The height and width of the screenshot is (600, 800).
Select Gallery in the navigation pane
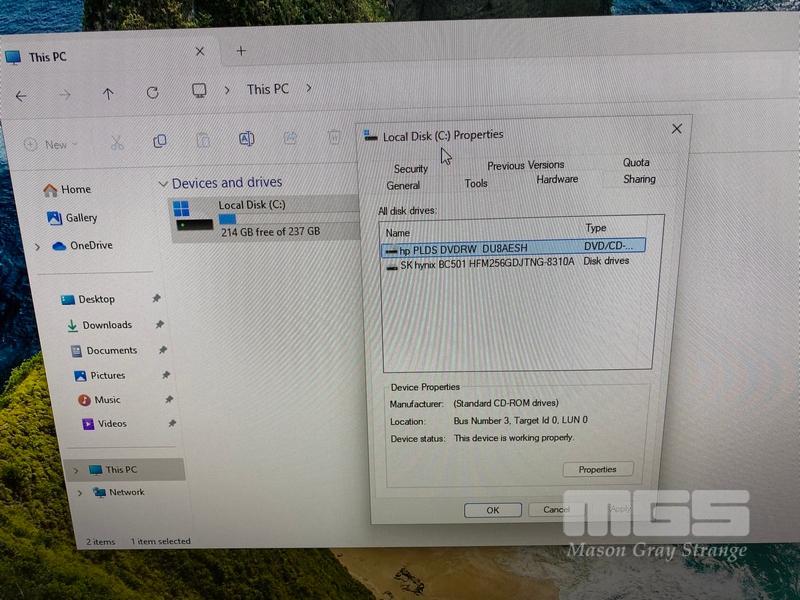click(x=81, y=218)
